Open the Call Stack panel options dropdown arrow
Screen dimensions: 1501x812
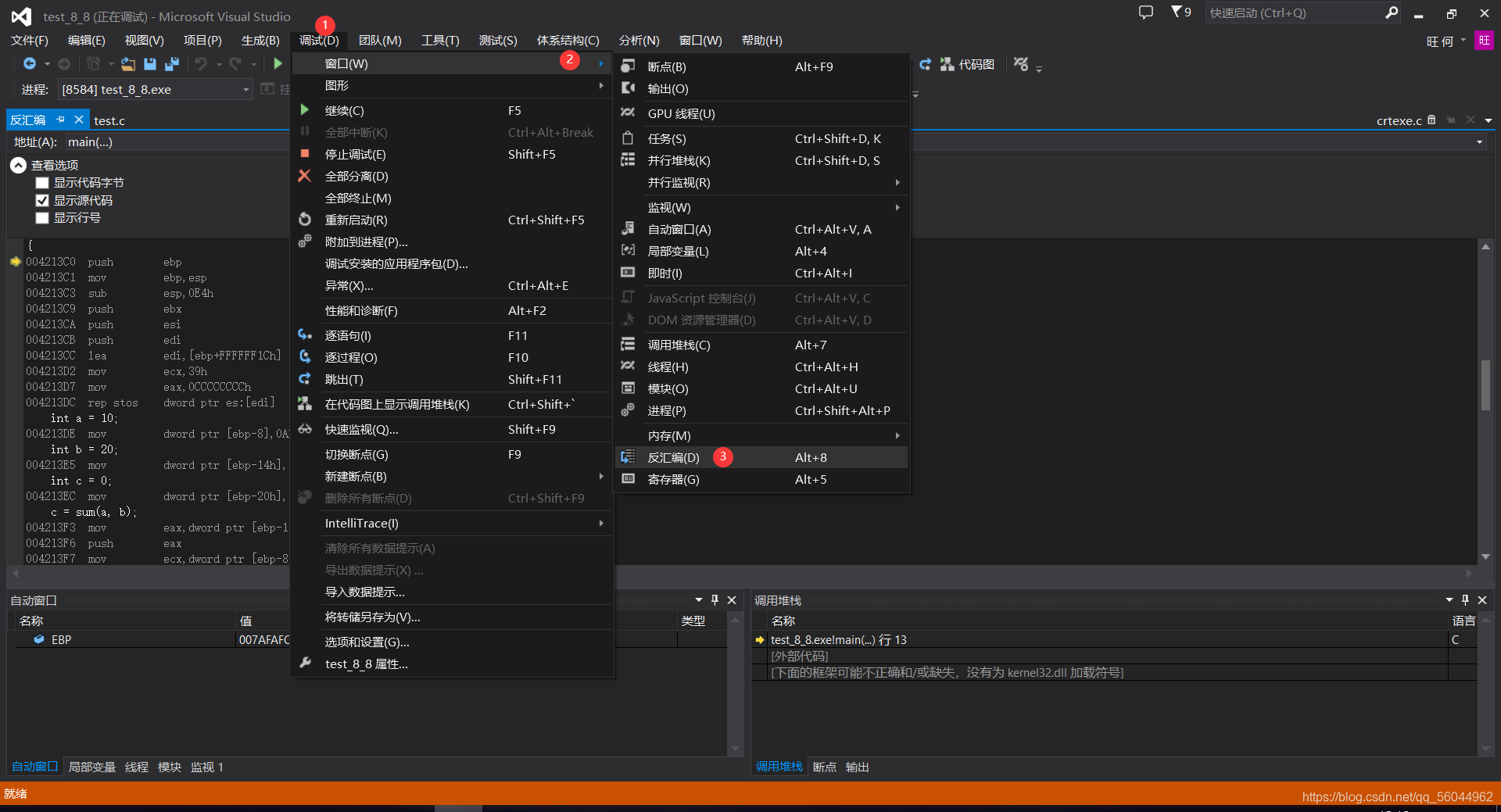tap(1449, 600)
